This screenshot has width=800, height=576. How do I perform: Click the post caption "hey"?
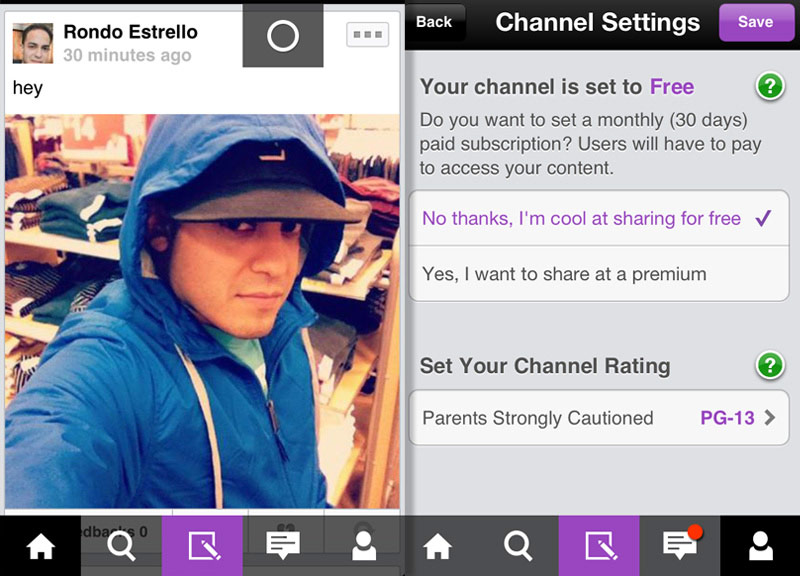(x=28, y=88)
